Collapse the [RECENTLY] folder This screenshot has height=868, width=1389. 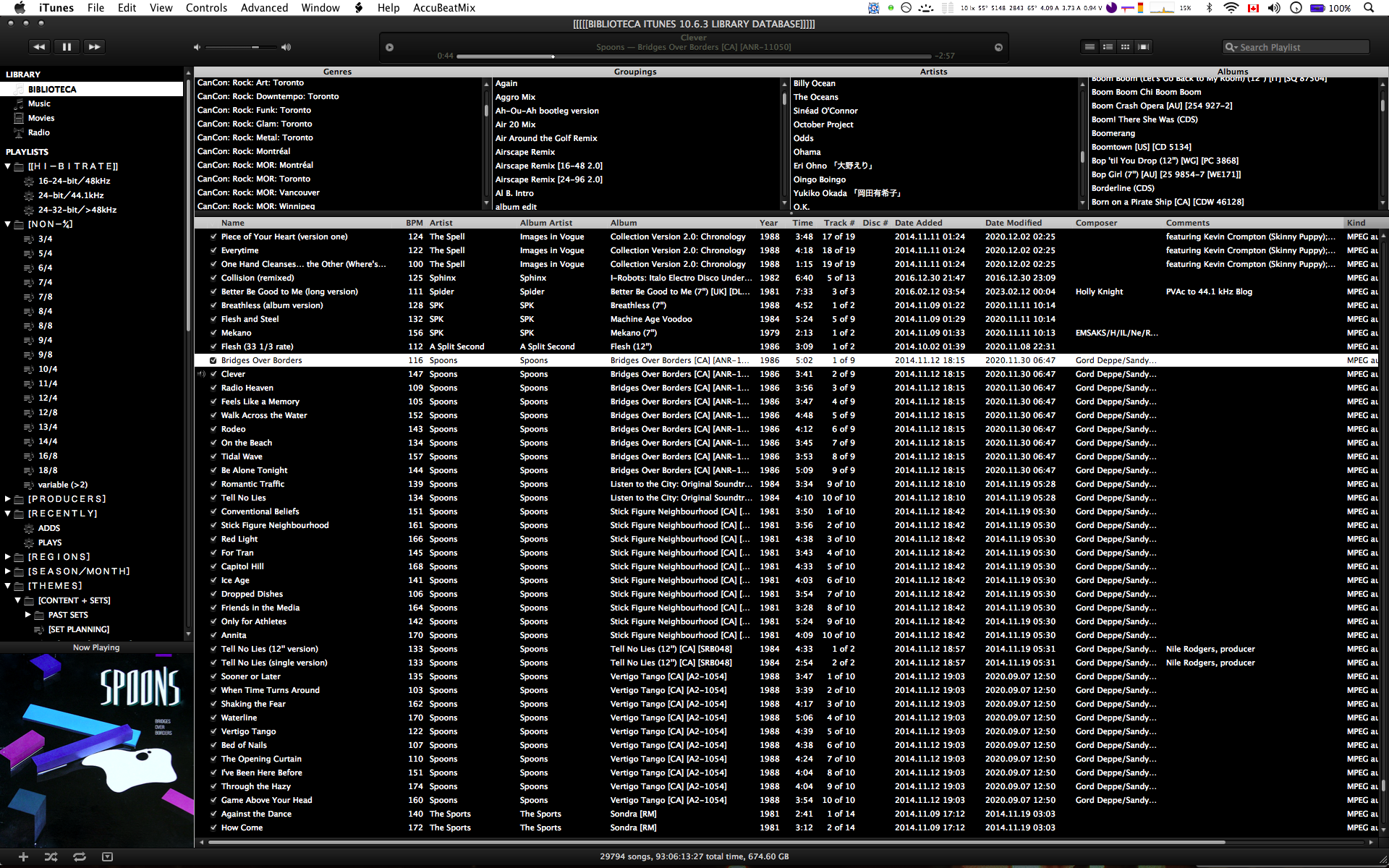pyautogui.click(x=8, y=514)
